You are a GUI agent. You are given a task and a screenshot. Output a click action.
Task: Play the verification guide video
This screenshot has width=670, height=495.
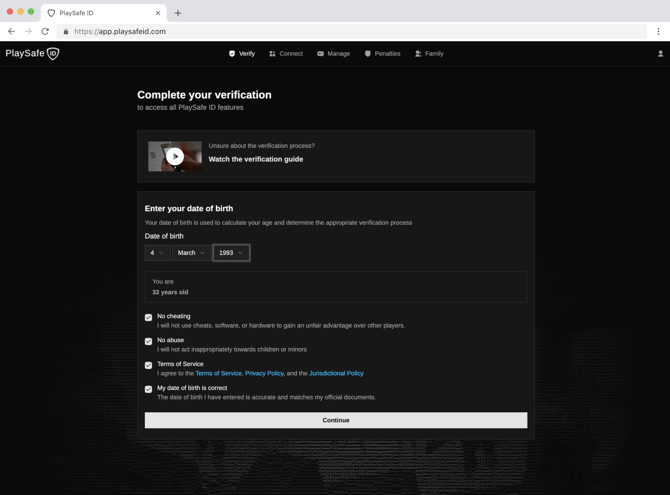(175, 156)
